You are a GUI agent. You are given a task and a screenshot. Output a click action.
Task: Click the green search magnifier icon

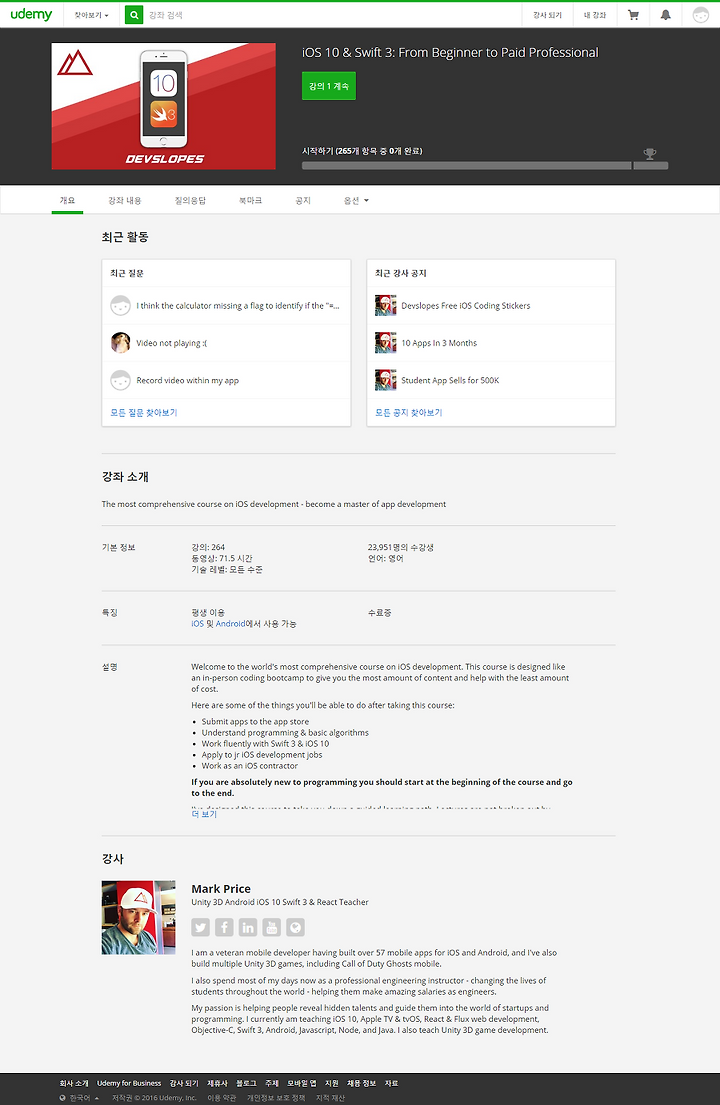pyautogui.click(x=134, y=15)
